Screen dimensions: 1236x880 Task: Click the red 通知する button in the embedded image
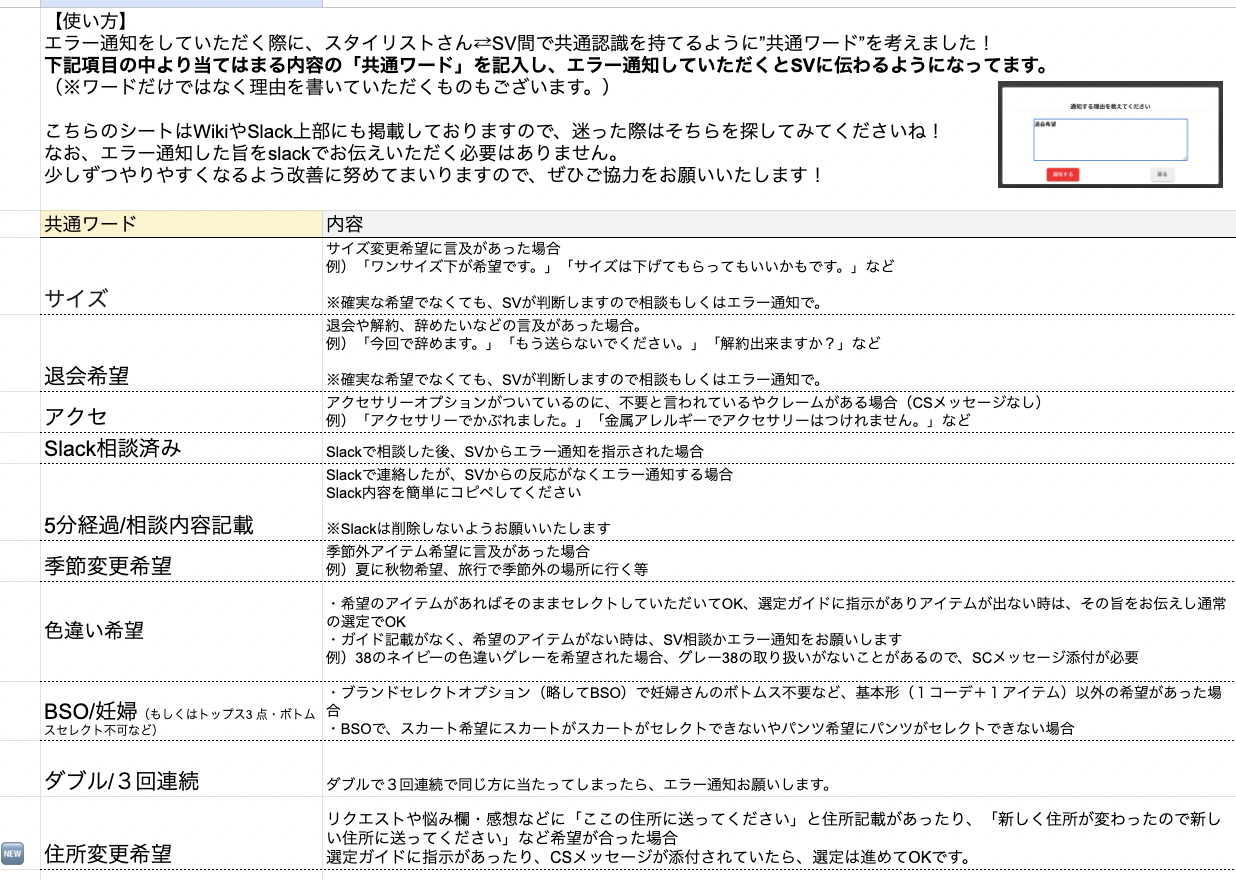tap(1062, 174)
